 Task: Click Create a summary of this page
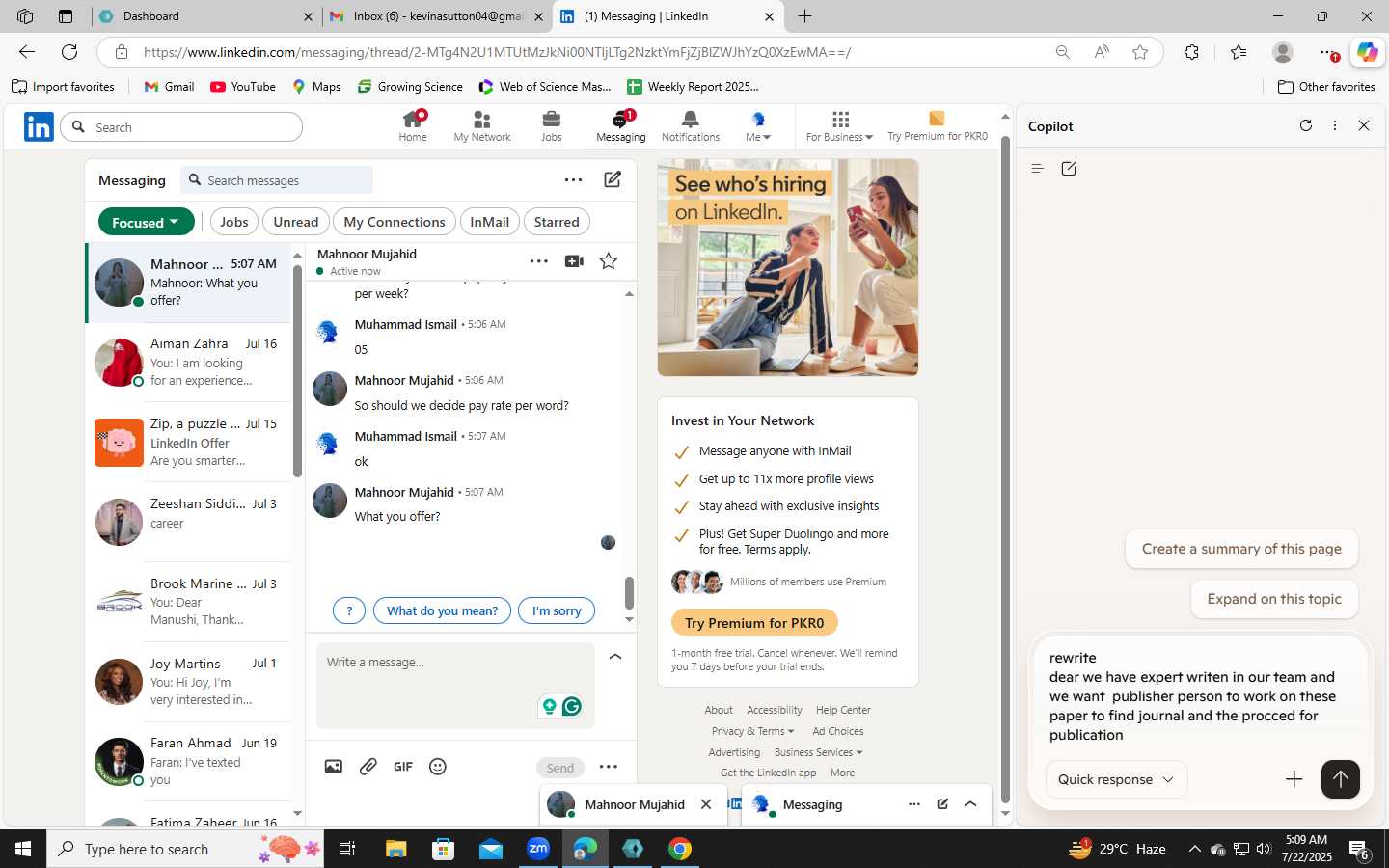(x=1241, y=549)
